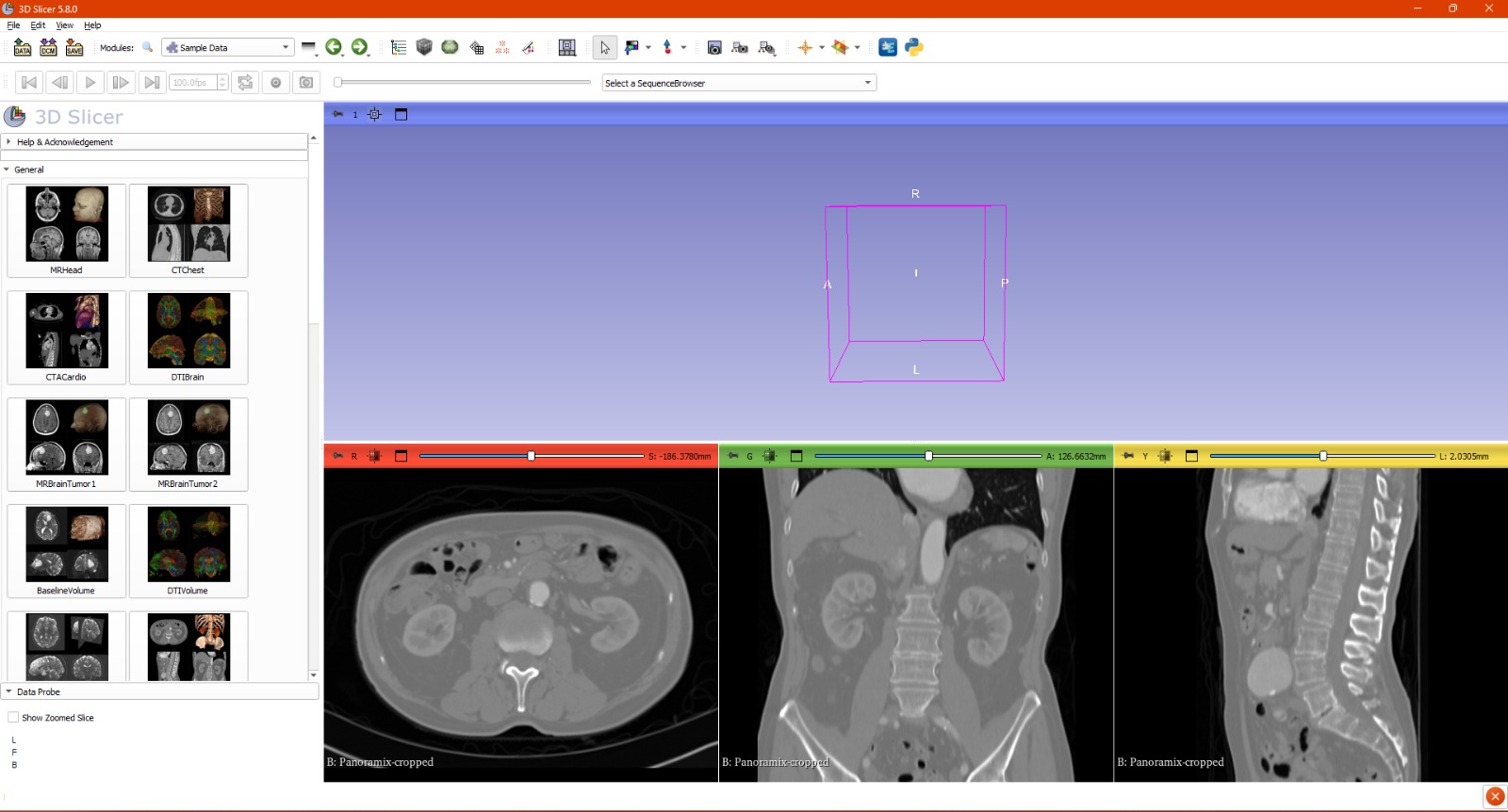The image size is (1508, 812).
Task: Download the CTACardio sample dataset
Action: 66,337
